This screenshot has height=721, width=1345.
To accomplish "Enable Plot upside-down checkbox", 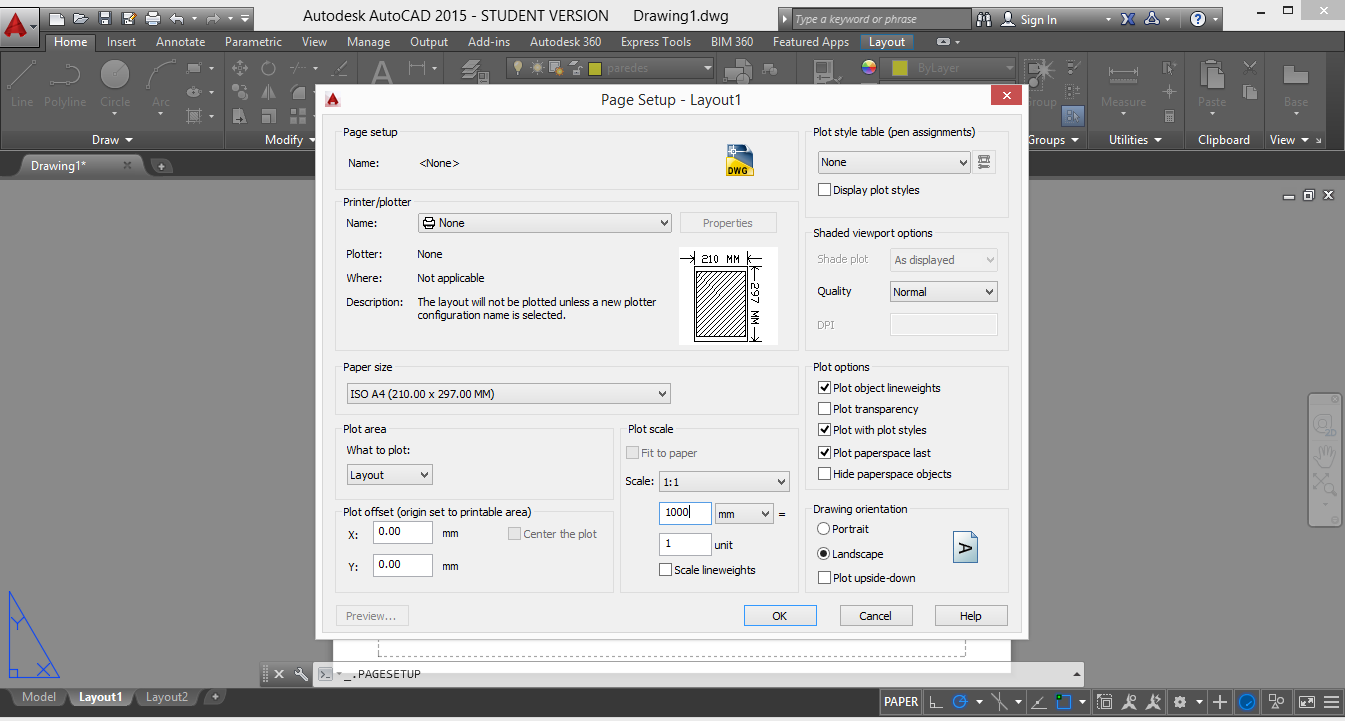I will [825, 578].
